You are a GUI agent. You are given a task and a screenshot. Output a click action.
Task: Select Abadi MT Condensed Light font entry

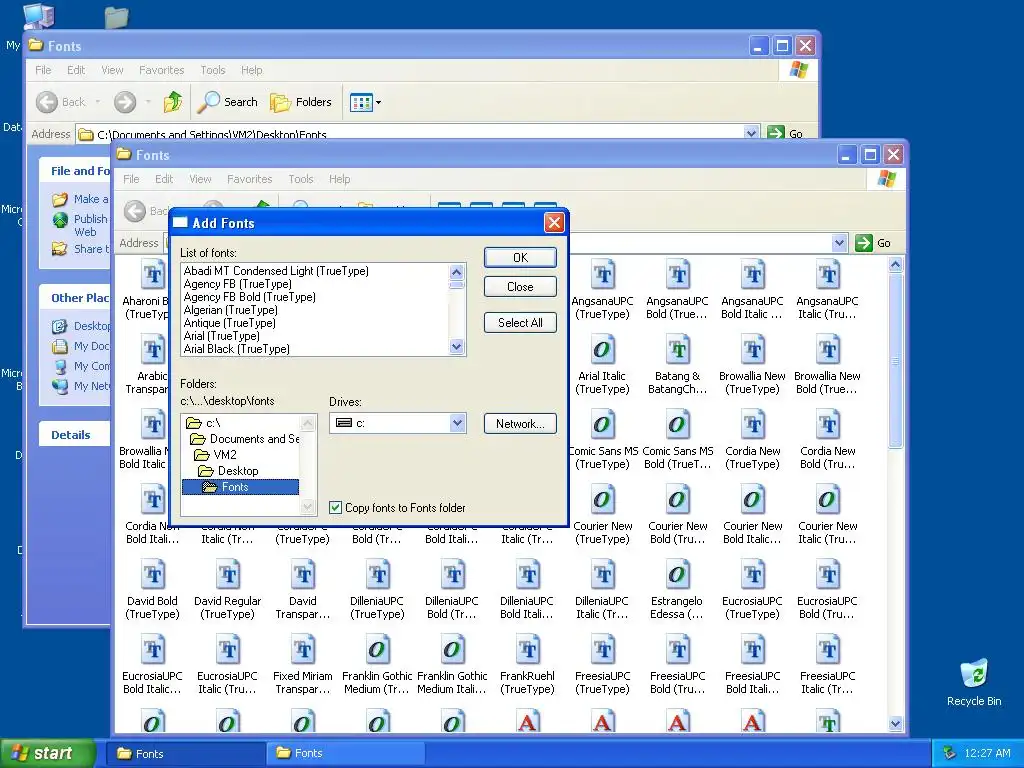pyautogui.click(x=276, y=270)
